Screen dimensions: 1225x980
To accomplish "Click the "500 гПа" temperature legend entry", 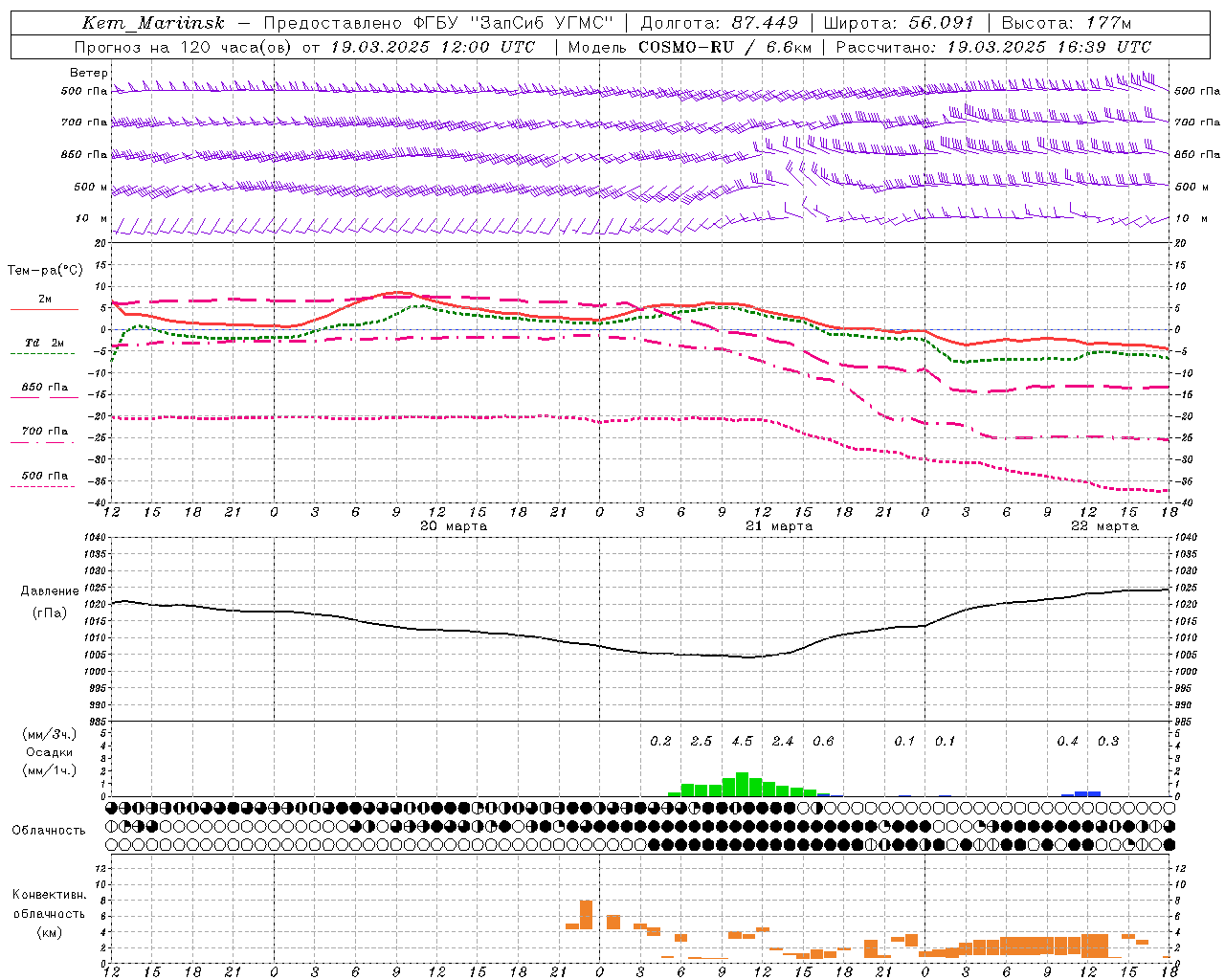I will pyautogui.click(x=44, y=476).
